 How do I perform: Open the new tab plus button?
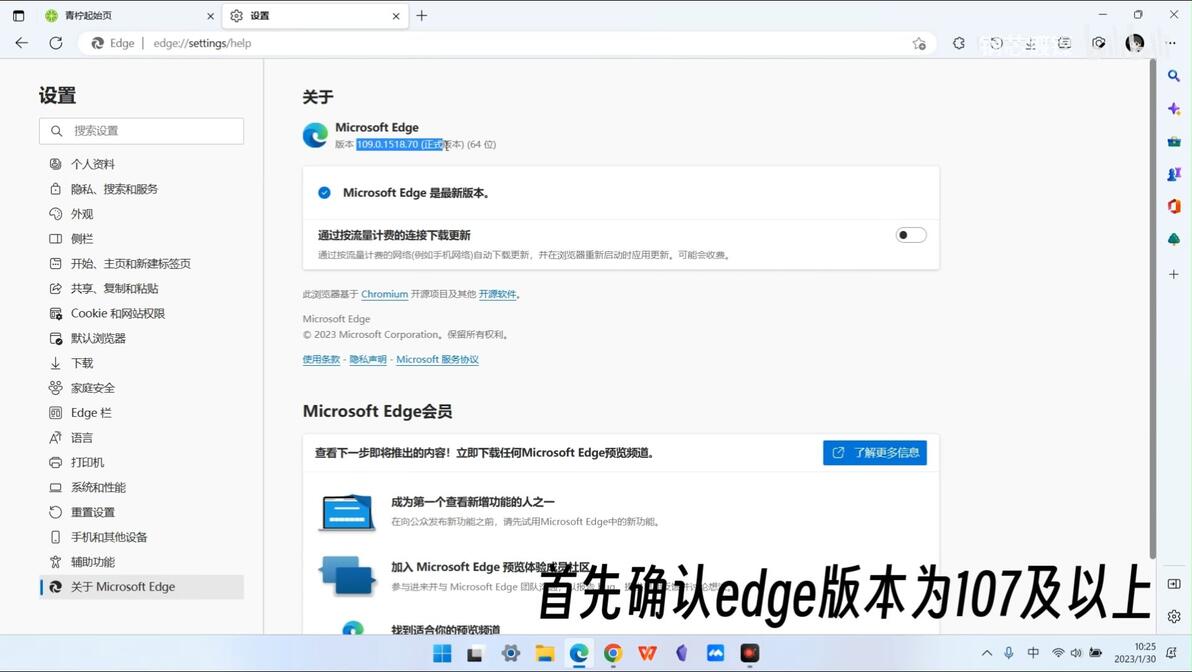pos(422,15)
